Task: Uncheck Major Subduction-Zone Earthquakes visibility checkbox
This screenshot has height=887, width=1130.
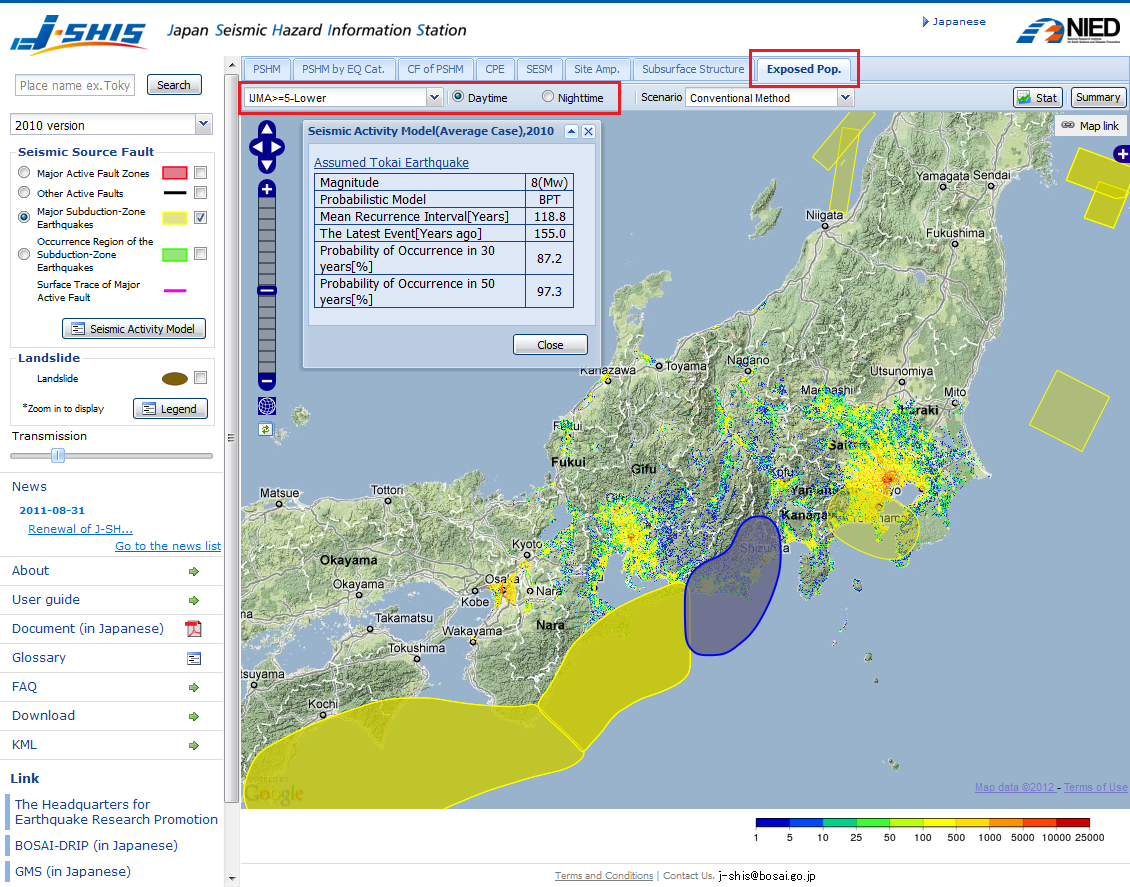Action: [x=200, y=217]
